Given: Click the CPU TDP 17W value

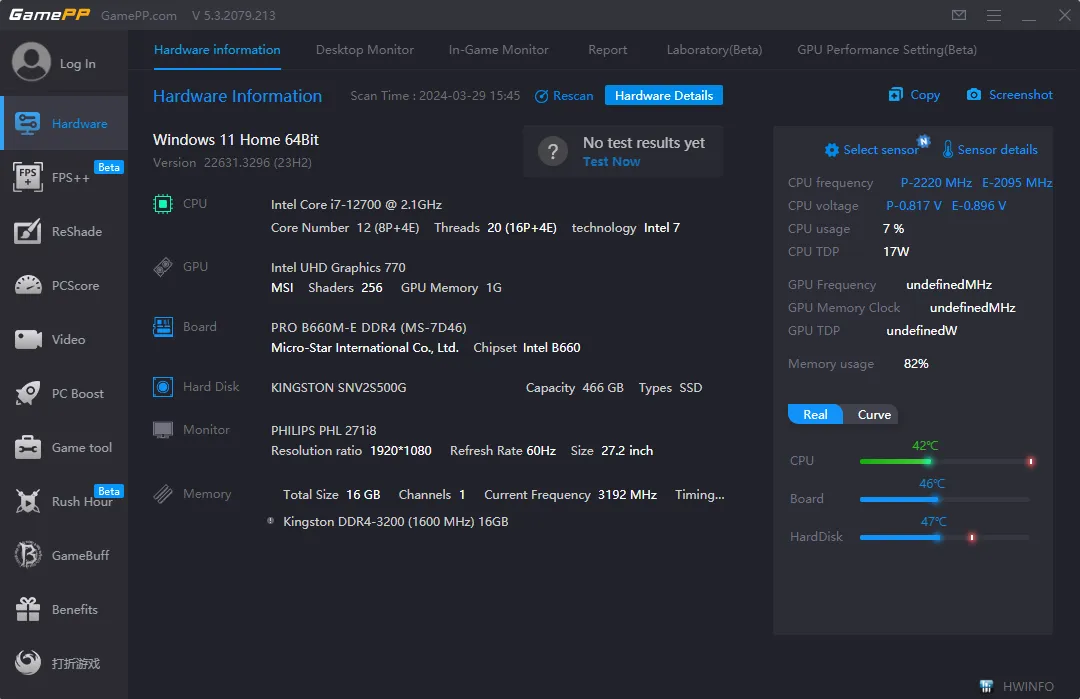Looking at the screenshot, I should (x=896, y=251).
